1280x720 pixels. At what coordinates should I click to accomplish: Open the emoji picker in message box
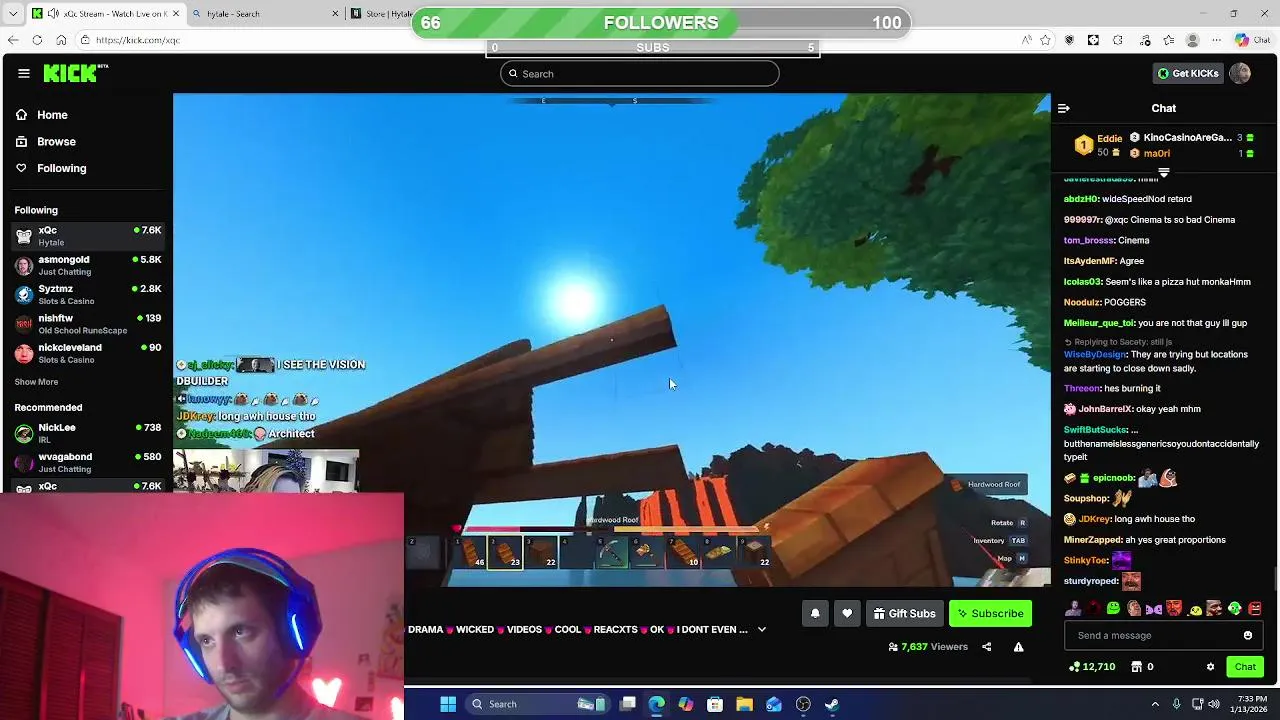pos(1247,635)
